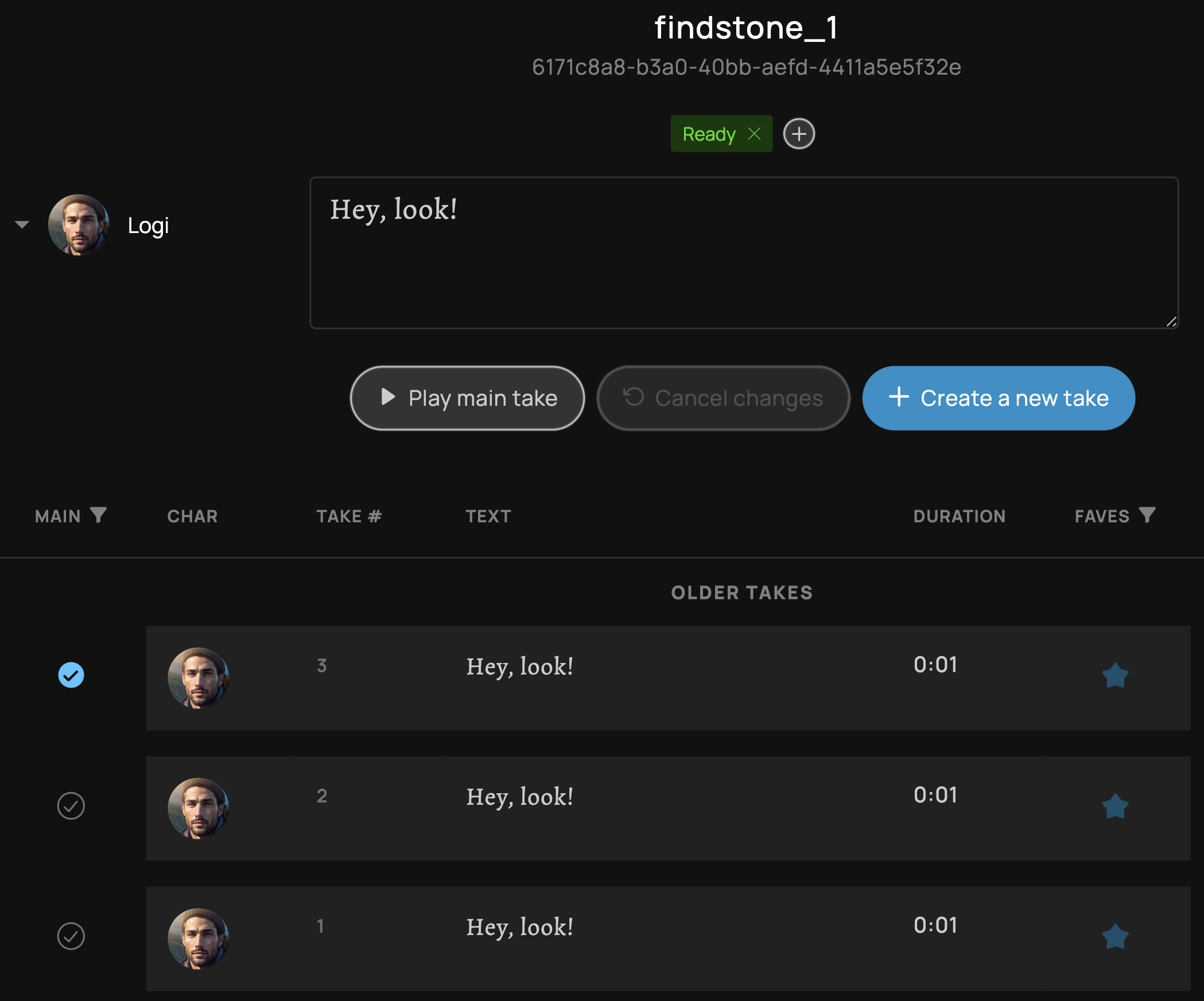
Task: Remove the Ready status tag
Action: [754, 133]
